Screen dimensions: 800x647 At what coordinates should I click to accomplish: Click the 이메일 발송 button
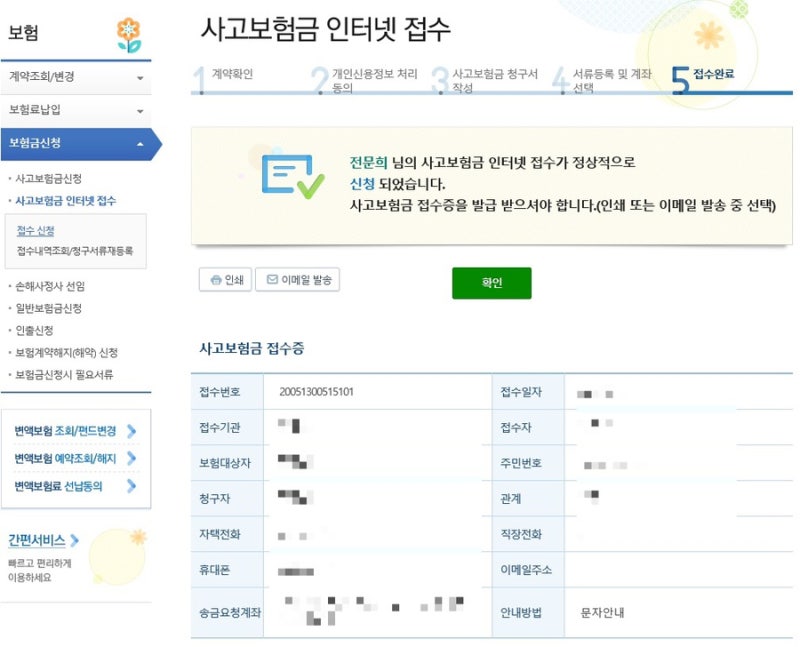click(297, 279)
